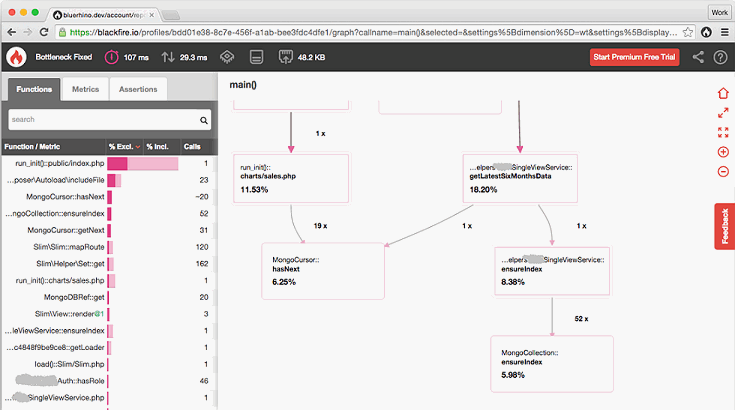Open the Feedback side button
The height and width of the screenshot is (410, 735).
point(725,226)
